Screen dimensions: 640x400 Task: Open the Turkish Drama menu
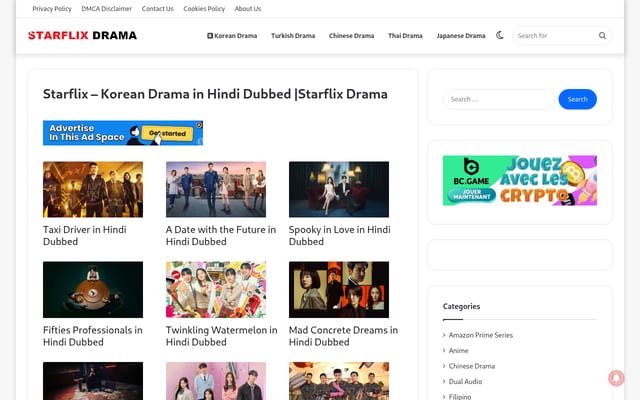tap(293, 36)
